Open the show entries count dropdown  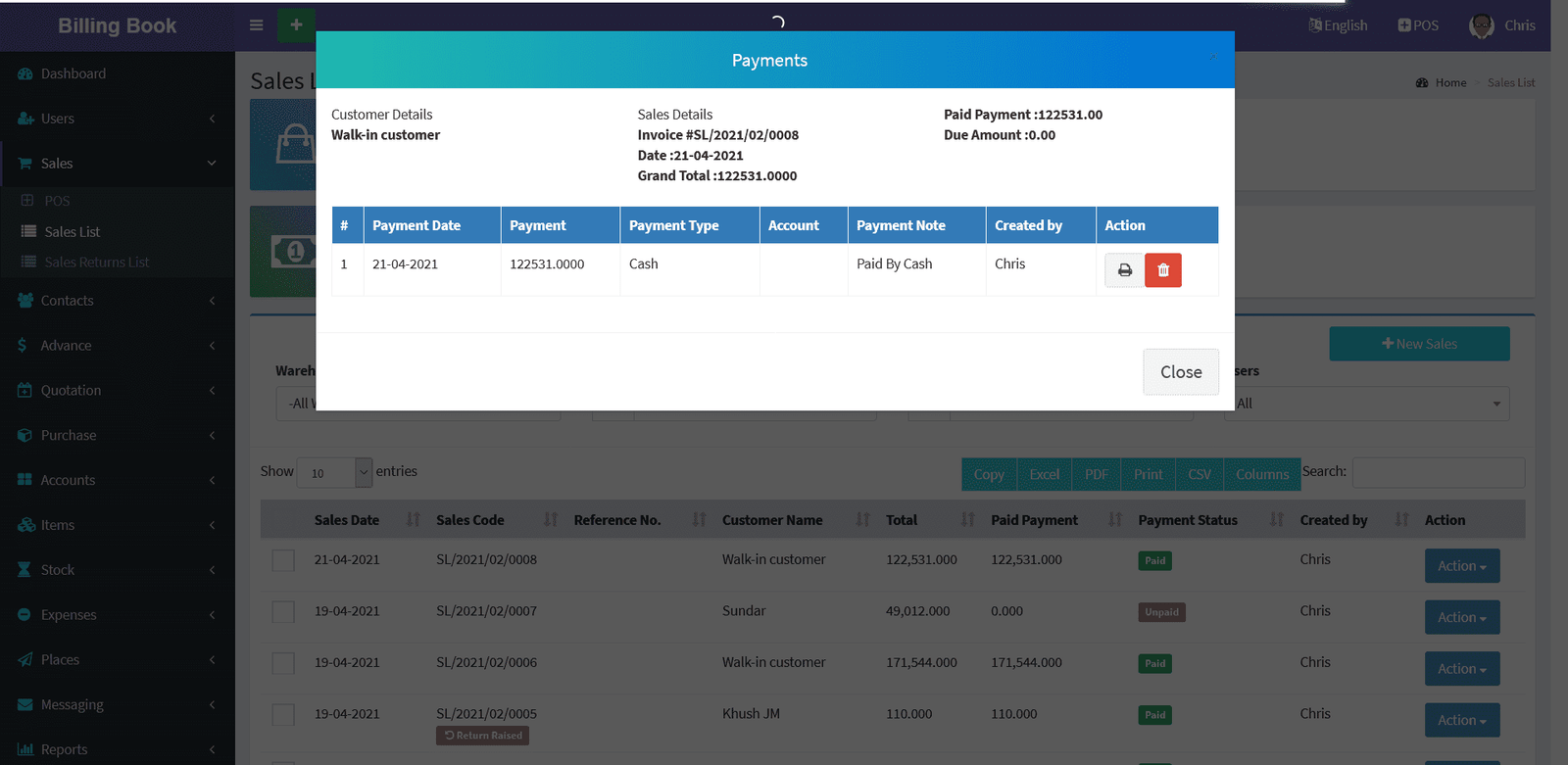pos(334,472)
